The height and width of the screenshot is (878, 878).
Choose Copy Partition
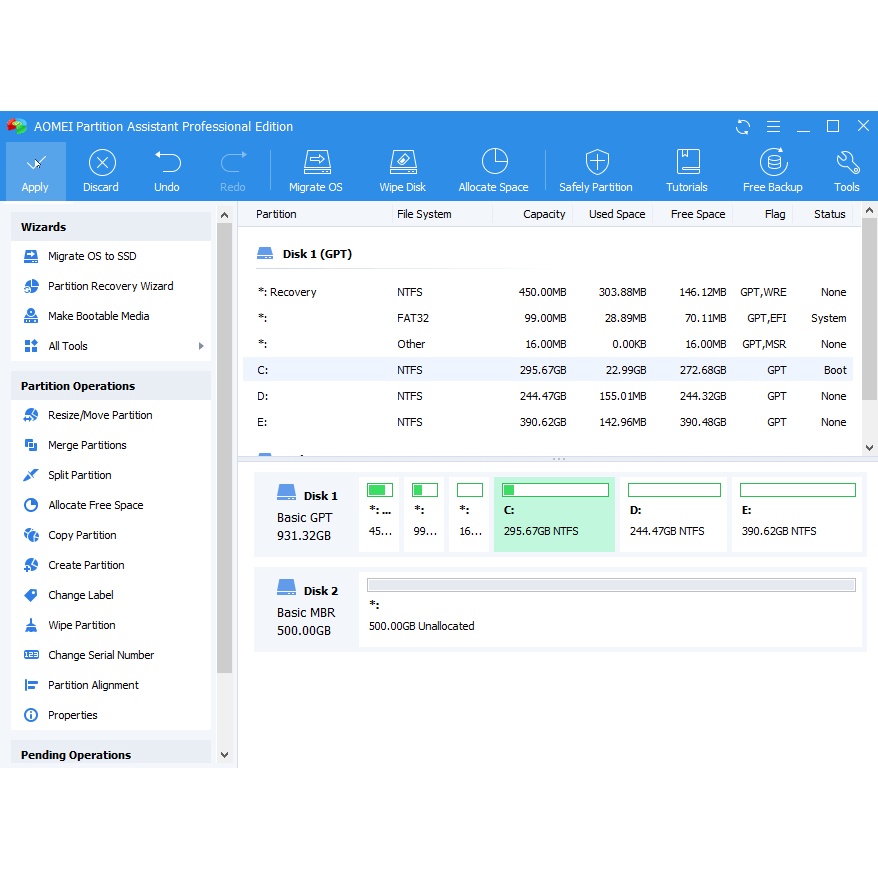coord(111,535)
